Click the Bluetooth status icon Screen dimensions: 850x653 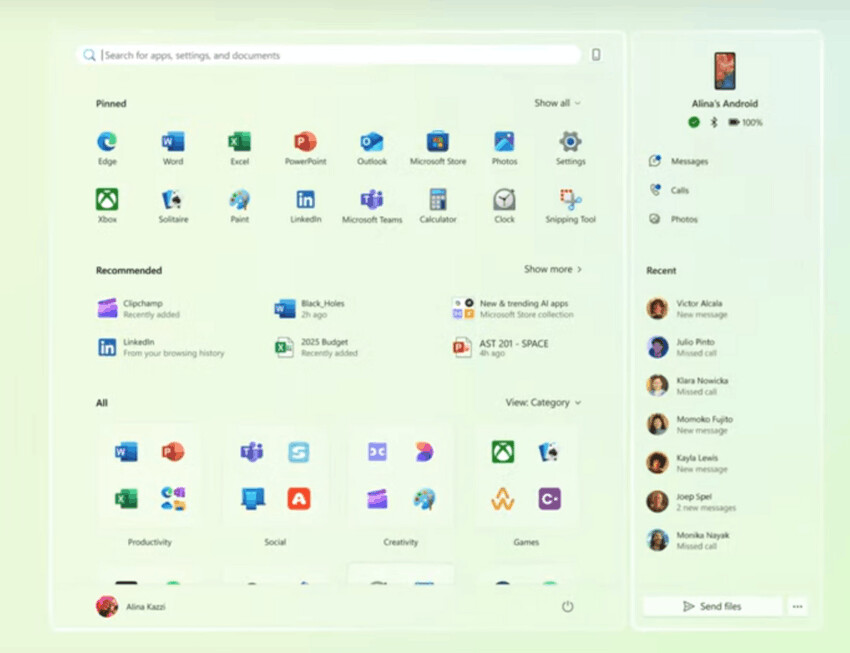[x=714, y=122]
